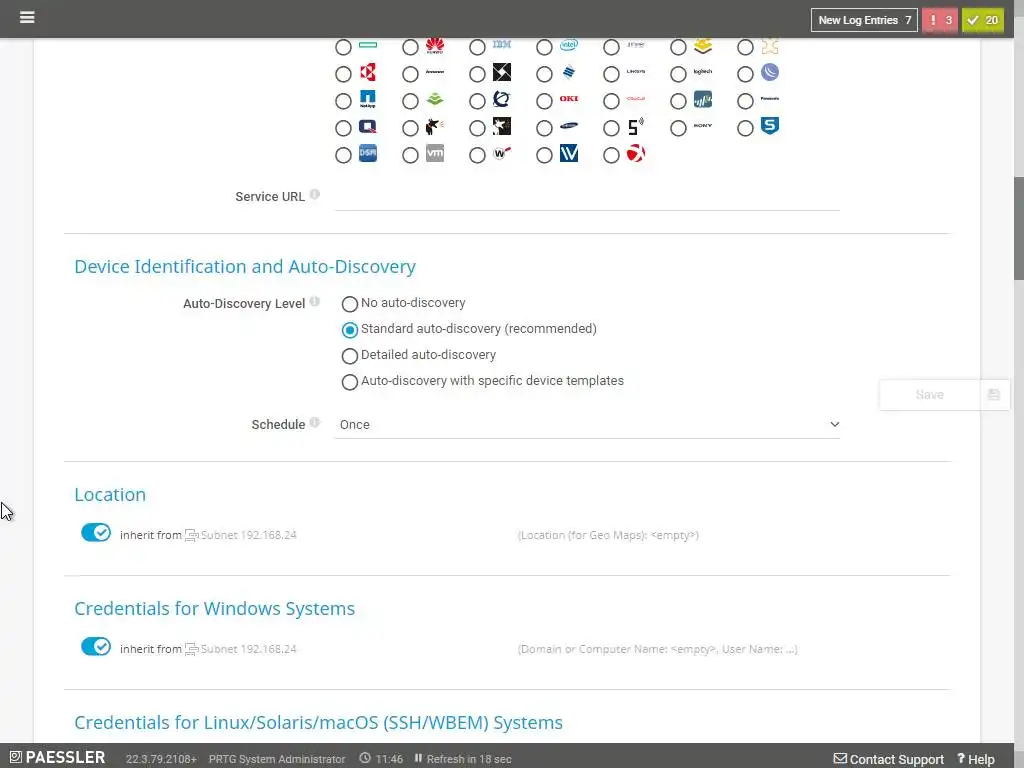The image size is (1024, 768).
Task: Click the green HPE rectangle logo
Action: tap(368, 45)
